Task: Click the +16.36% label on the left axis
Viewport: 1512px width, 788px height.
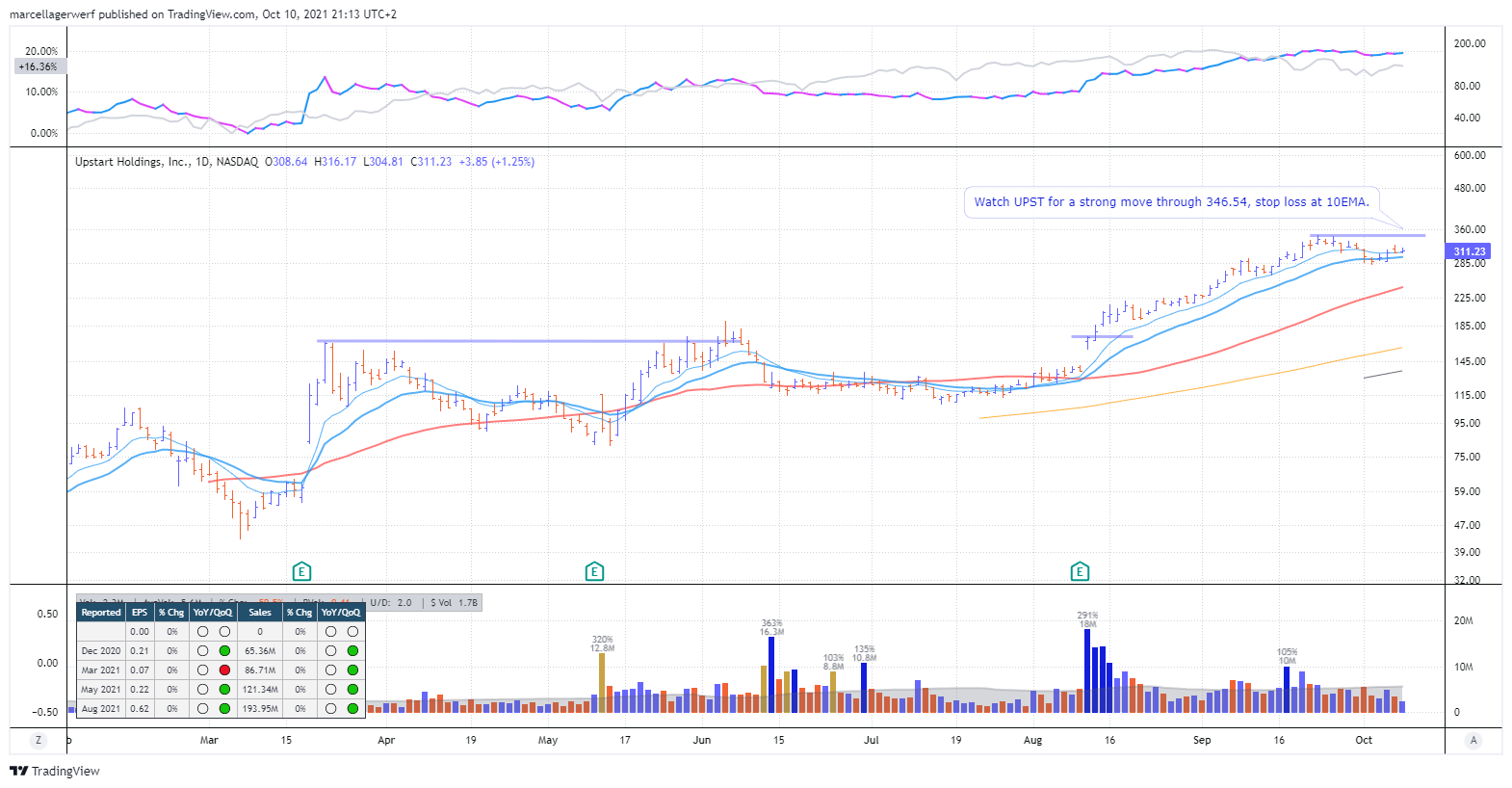Action: point(39,66)
